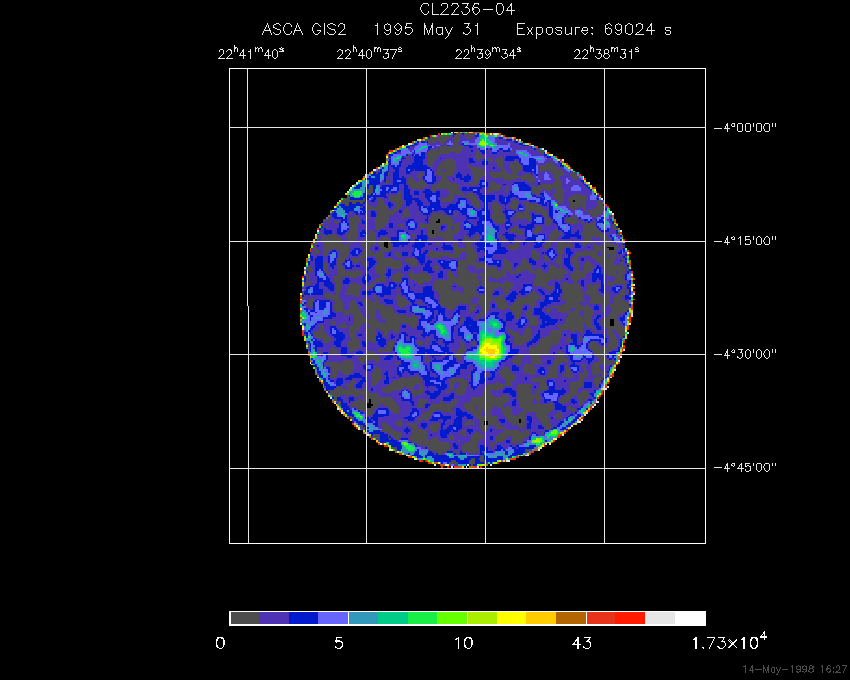Click the 22h41m40s right ascension label
This screenshot has height=680, width=850.
pos(250,54)
